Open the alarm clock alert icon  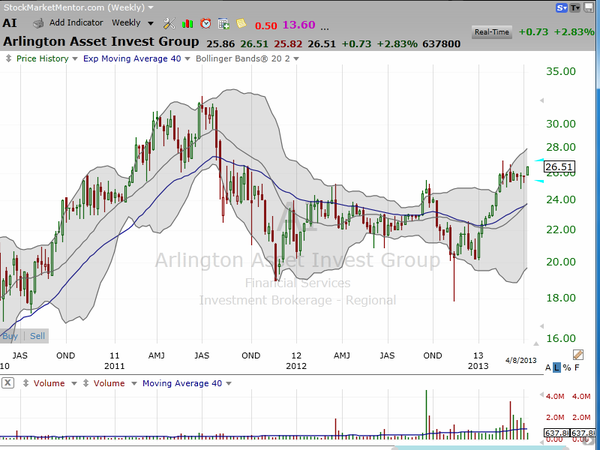[x=205, y=23]
